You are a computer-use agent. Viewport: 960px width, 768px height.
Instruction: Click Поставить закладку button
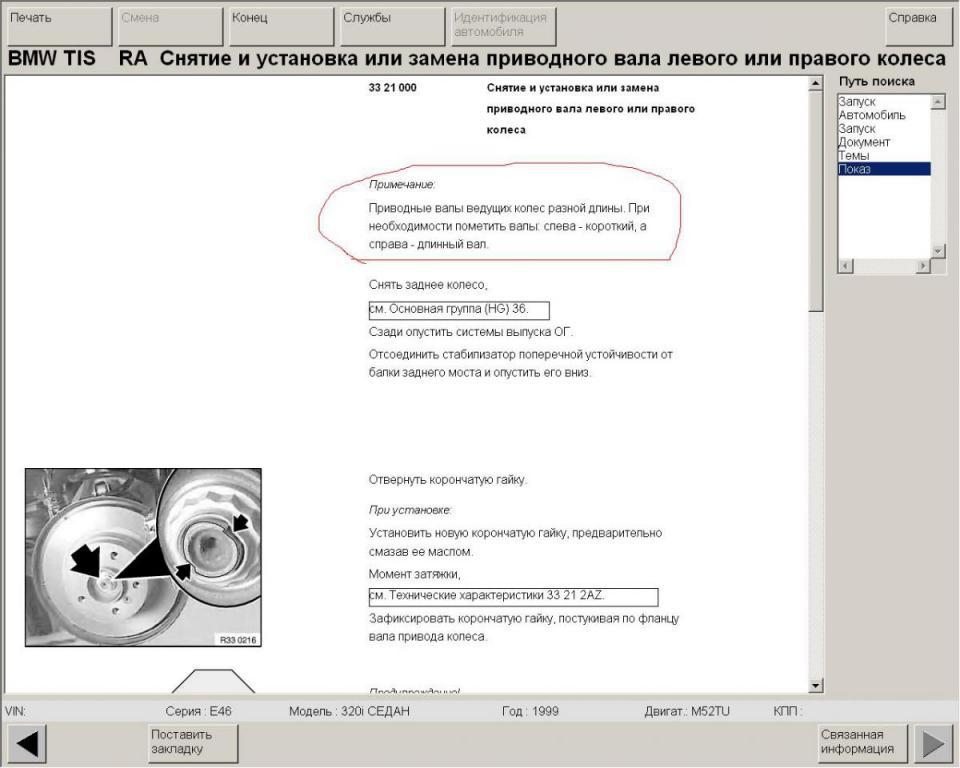pos(193,744)
